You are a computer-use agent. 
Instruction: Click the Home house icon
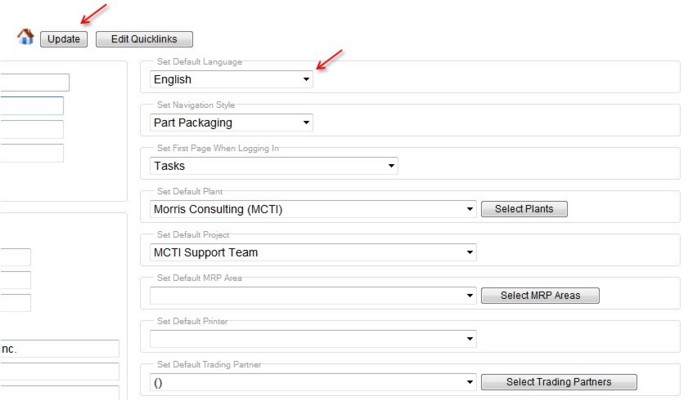click(x=25, y=37)
